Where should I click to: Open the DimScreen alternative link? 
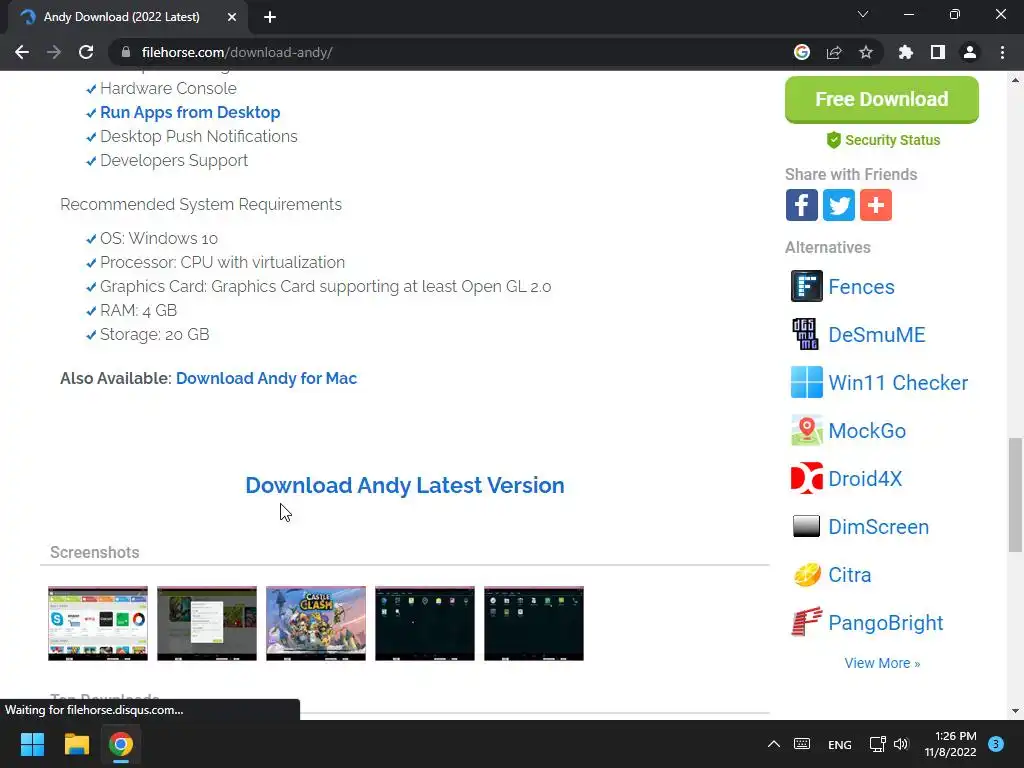tap(878, 526)
